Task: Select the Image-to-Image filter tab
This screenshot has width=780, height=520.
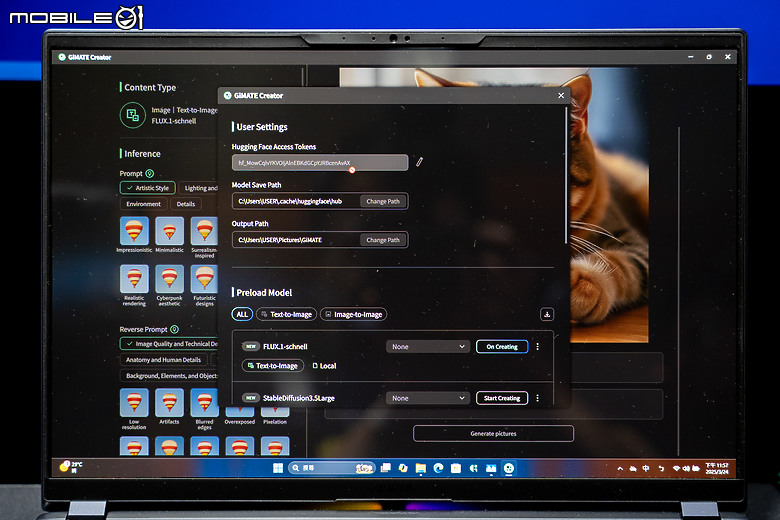Action: click(x=354, y=314)
